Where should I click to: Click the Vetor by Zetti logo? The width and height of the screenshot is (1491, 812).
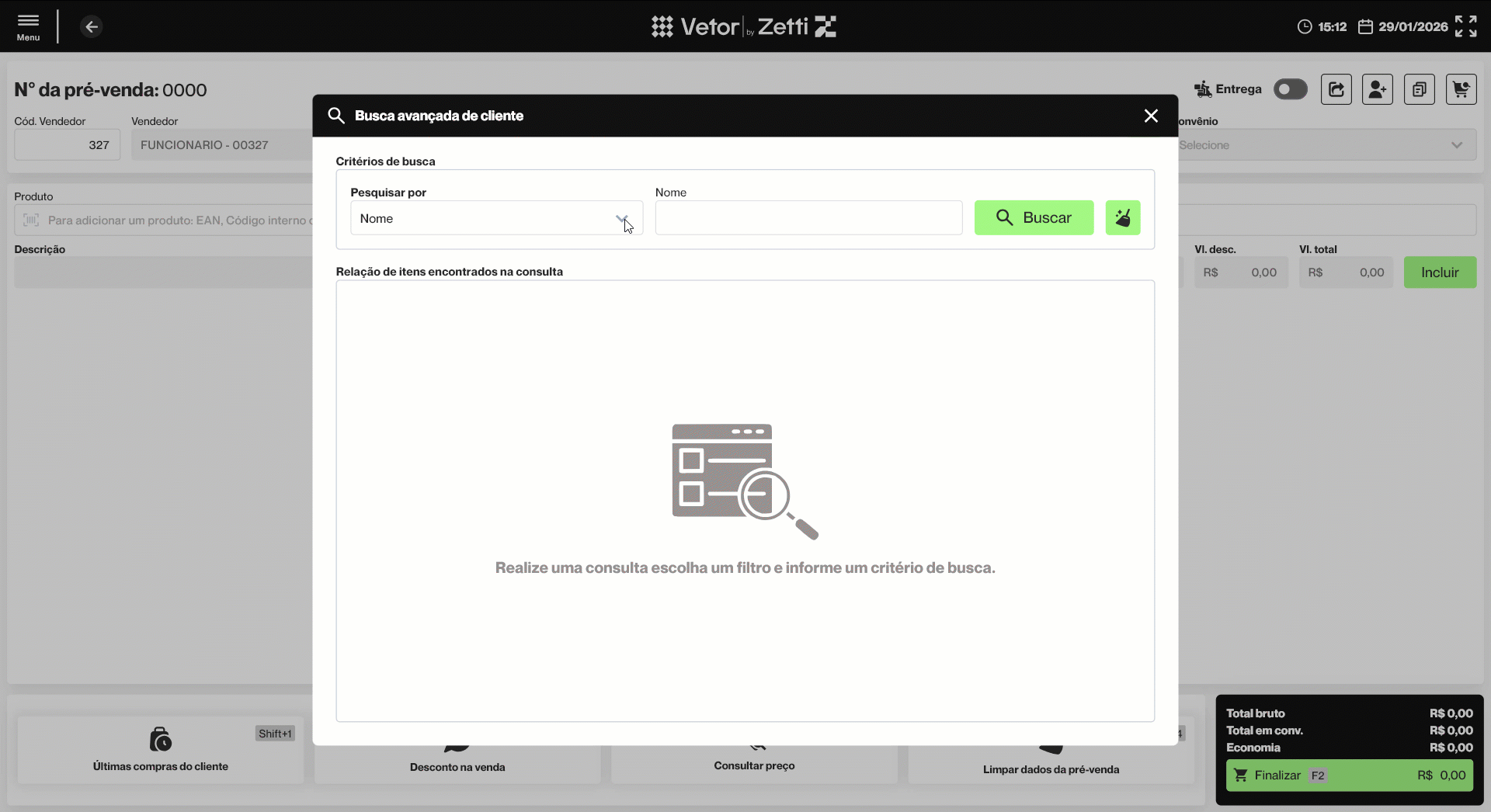pyautogui.click(x=744, y=26)
